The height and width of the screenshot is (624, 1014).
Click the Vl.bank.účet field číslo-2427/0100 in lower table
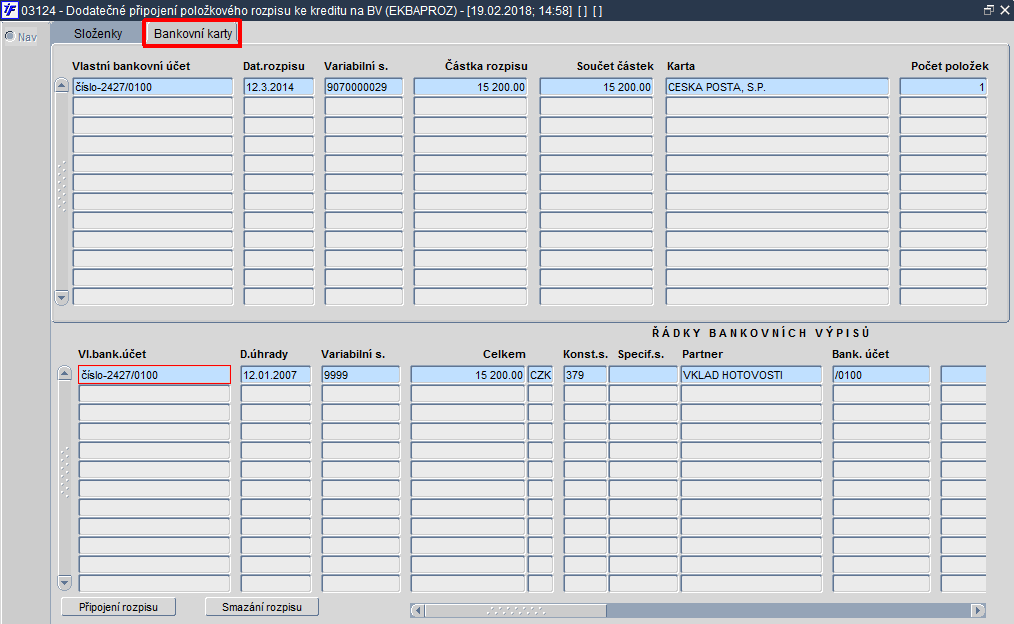tap(155, 375)
